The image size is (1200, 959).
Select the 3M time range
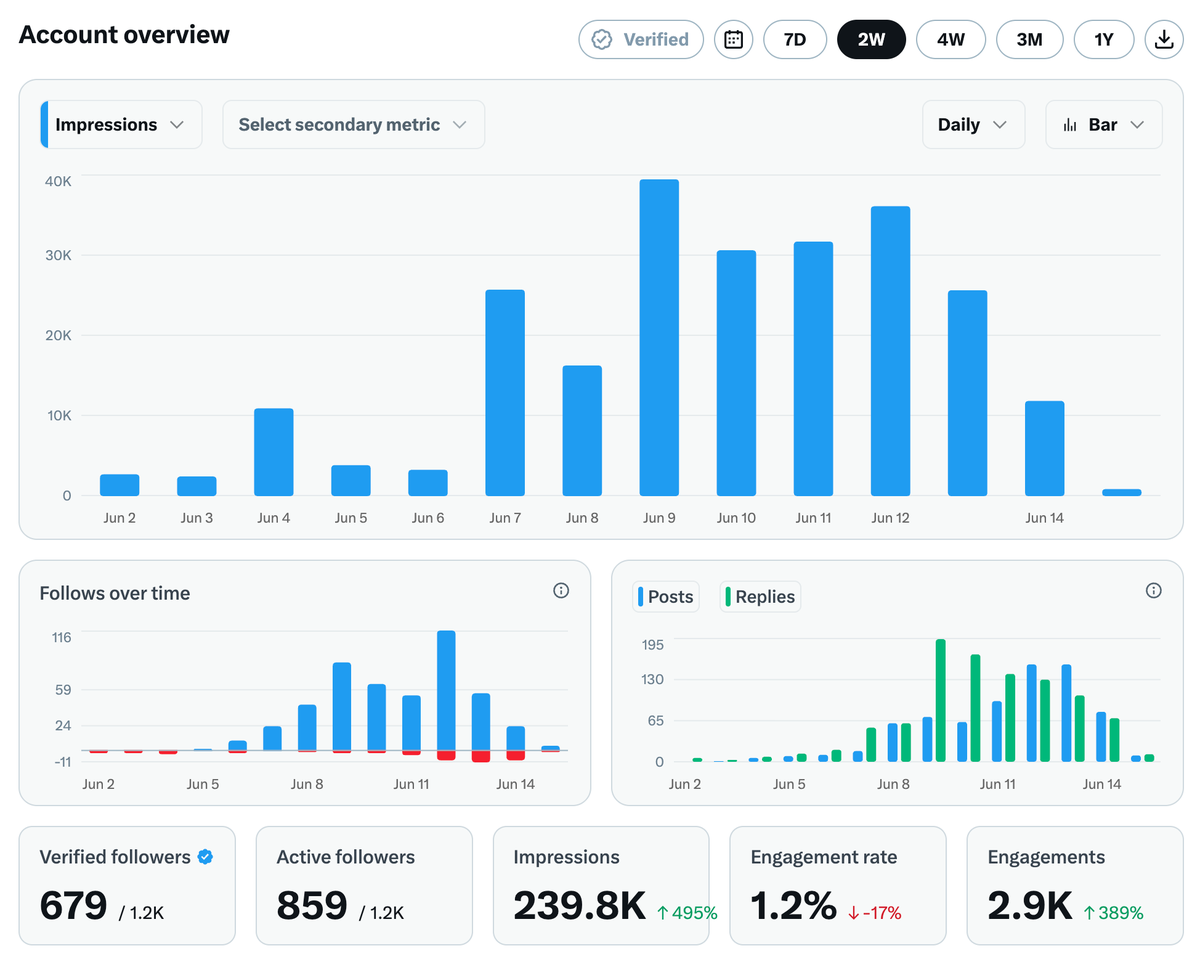1030,40
